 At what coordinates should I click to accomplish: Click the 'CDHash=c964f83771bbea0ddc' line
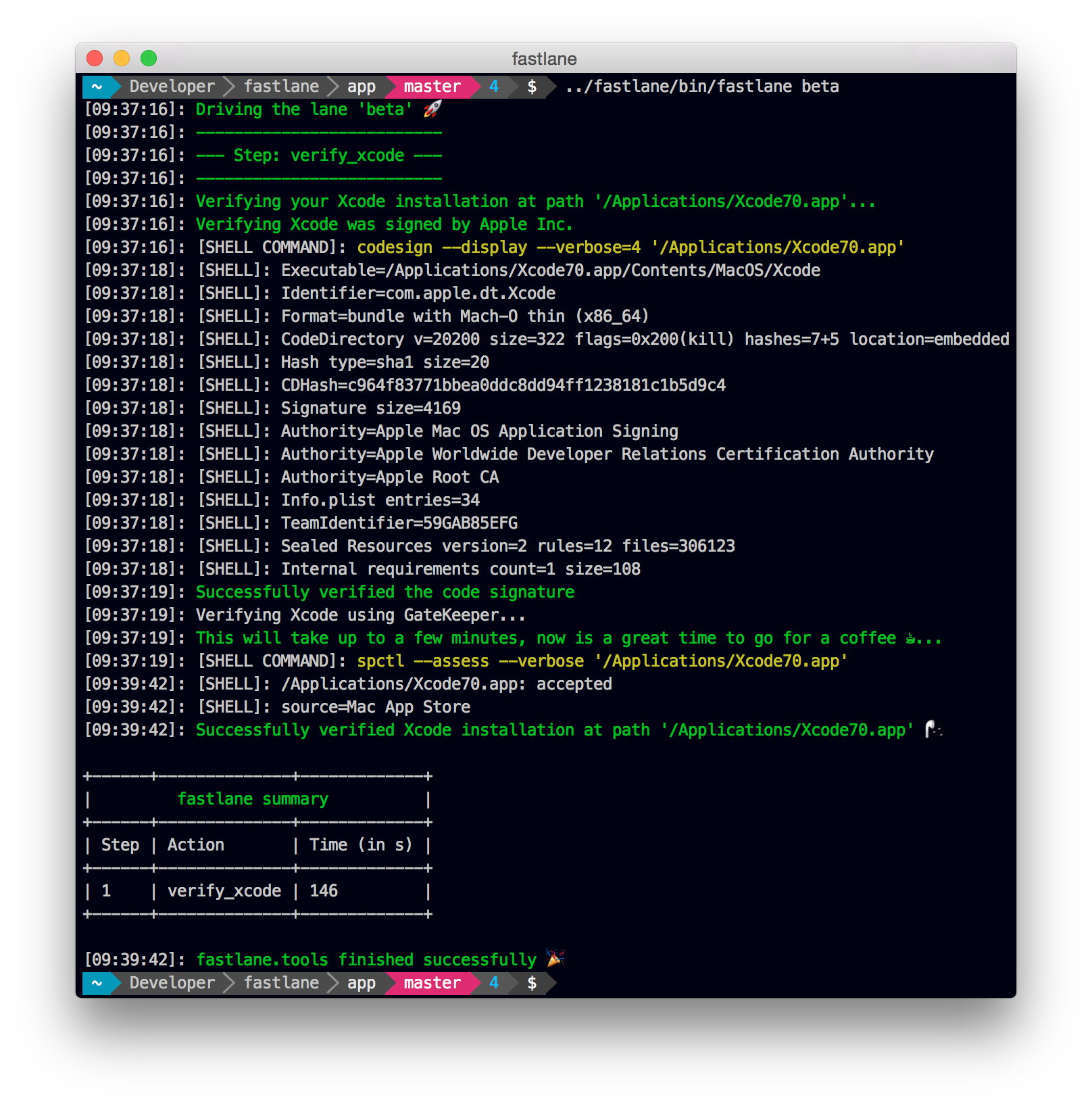[x=503, y=385]
